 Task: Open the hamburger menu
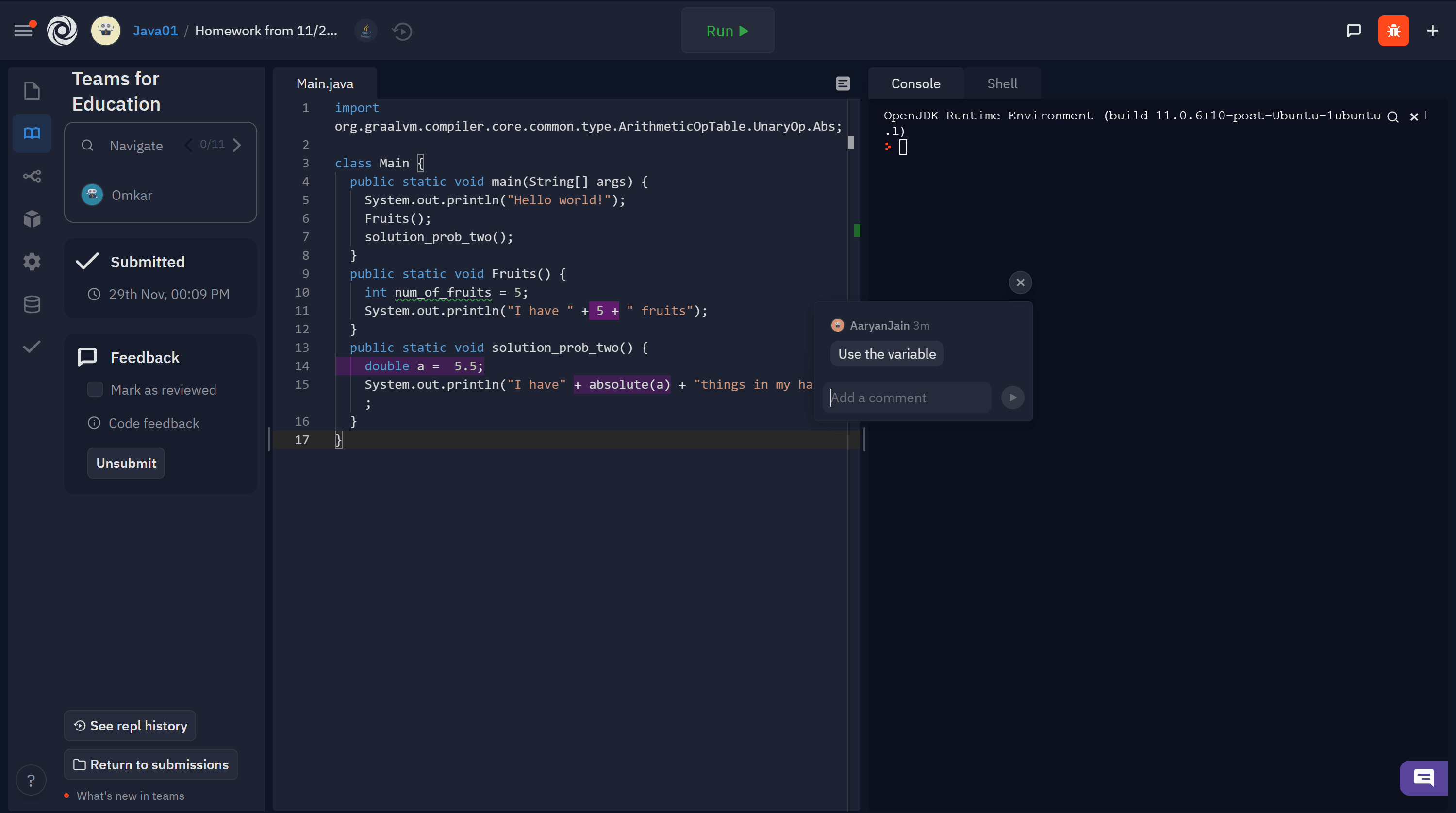[x=23, y=31]
